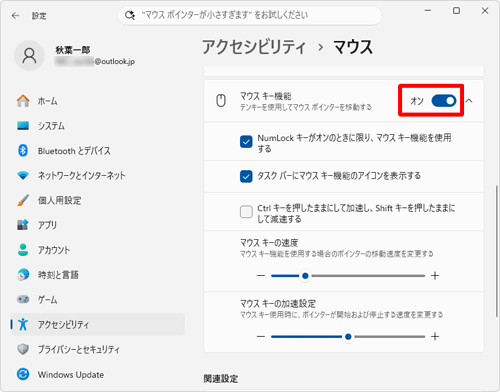Increase マウス キーの速度 with plus button

[435, 276]
